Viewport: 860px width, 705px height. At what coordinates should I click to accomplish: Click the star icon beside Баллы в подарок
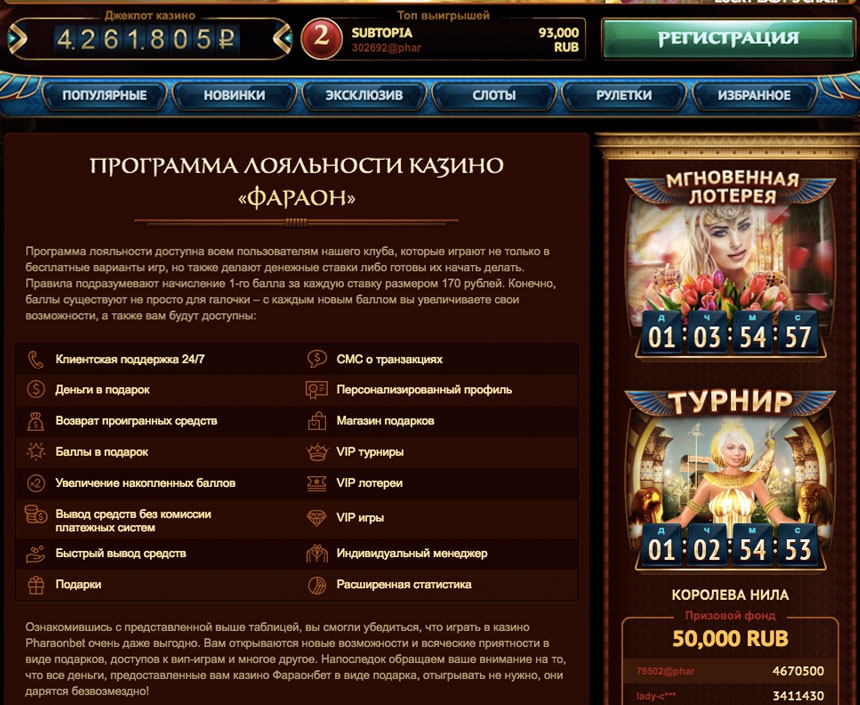[x=36, y=452]
